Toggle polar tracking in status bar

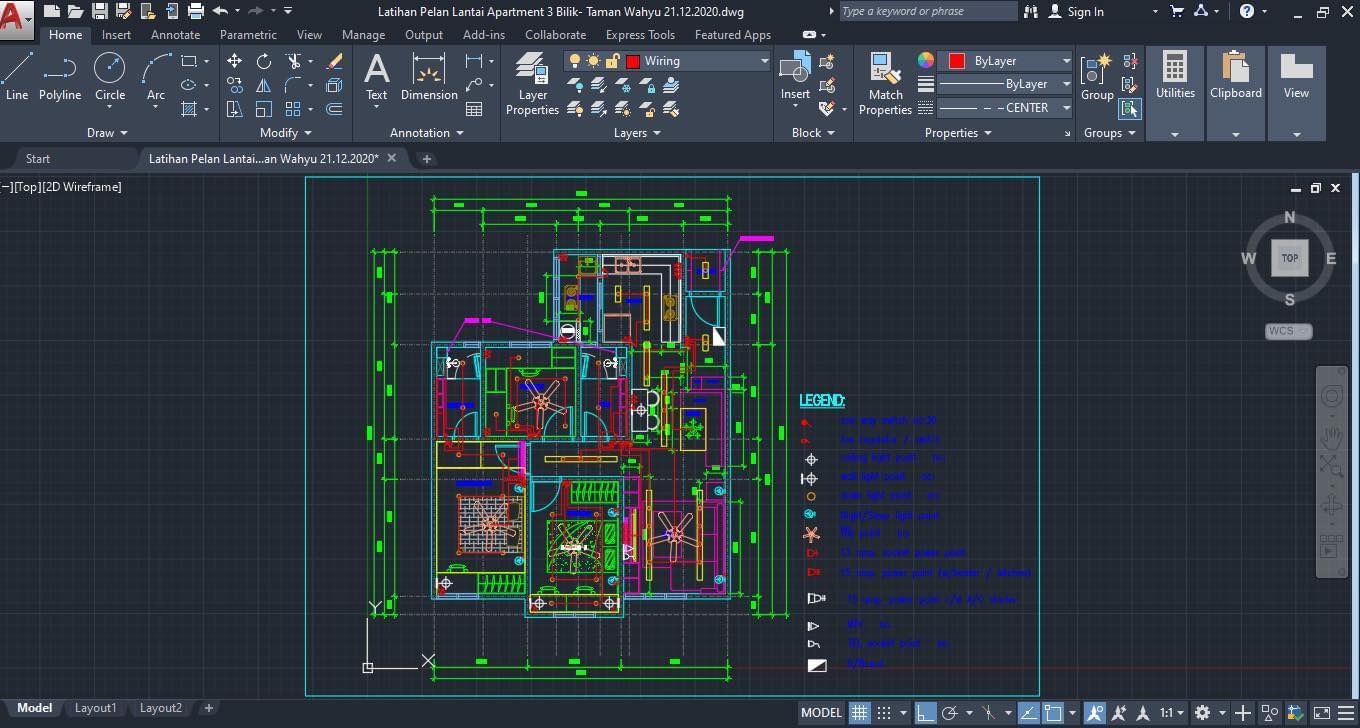pyautogui.click(x=950, y=713)
